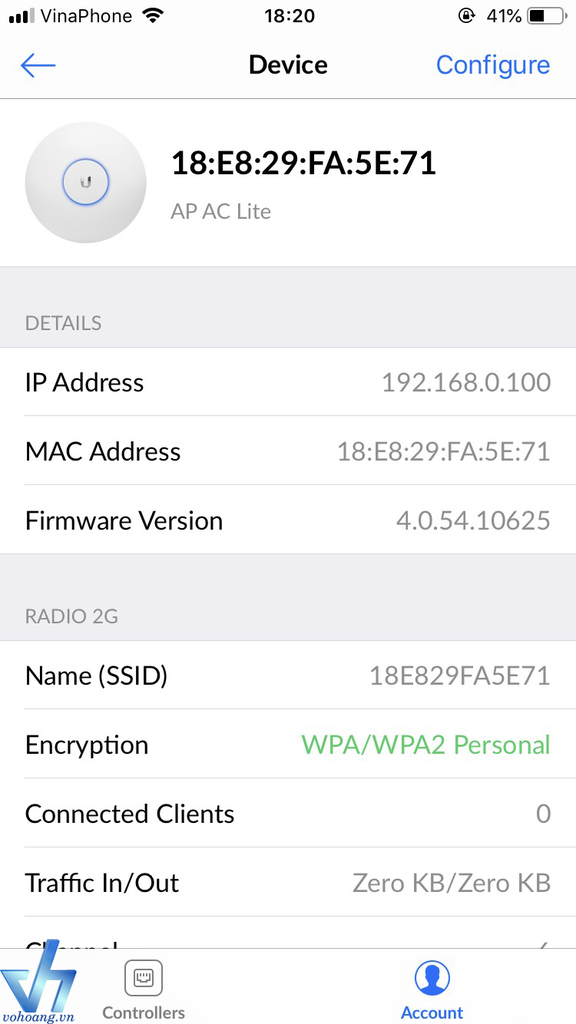Tap the device title 18:E8:29:FA:5E:71 heading
The image size is (576, 1024).
(x=304, y=163)
